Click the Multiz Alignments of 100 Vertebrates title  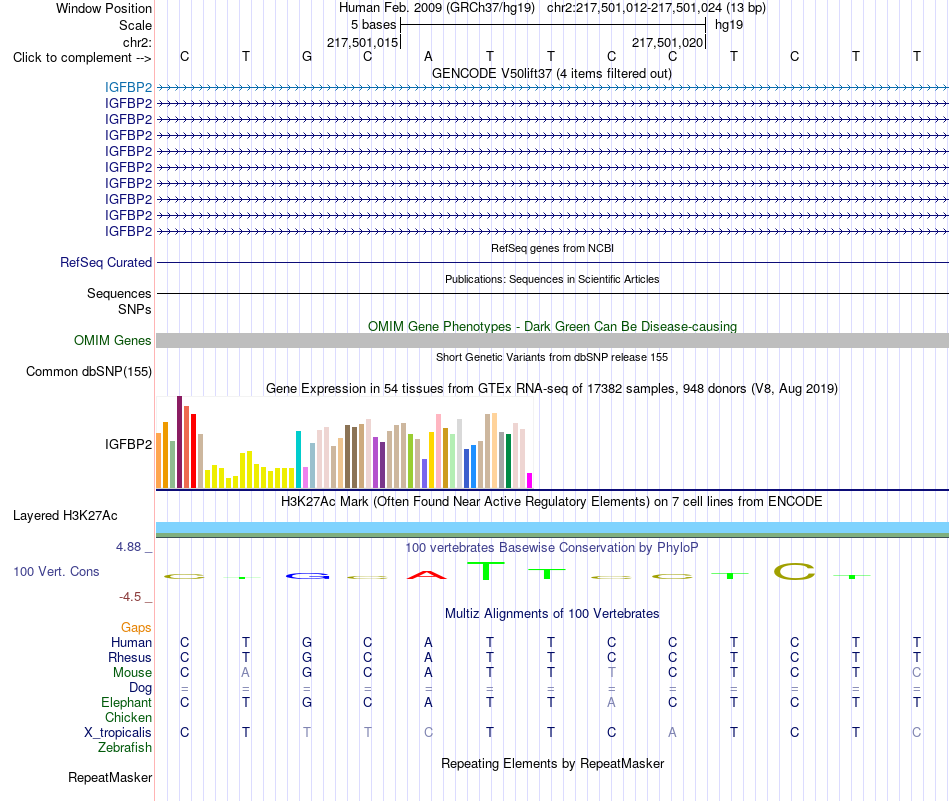(x=552, y=613)
